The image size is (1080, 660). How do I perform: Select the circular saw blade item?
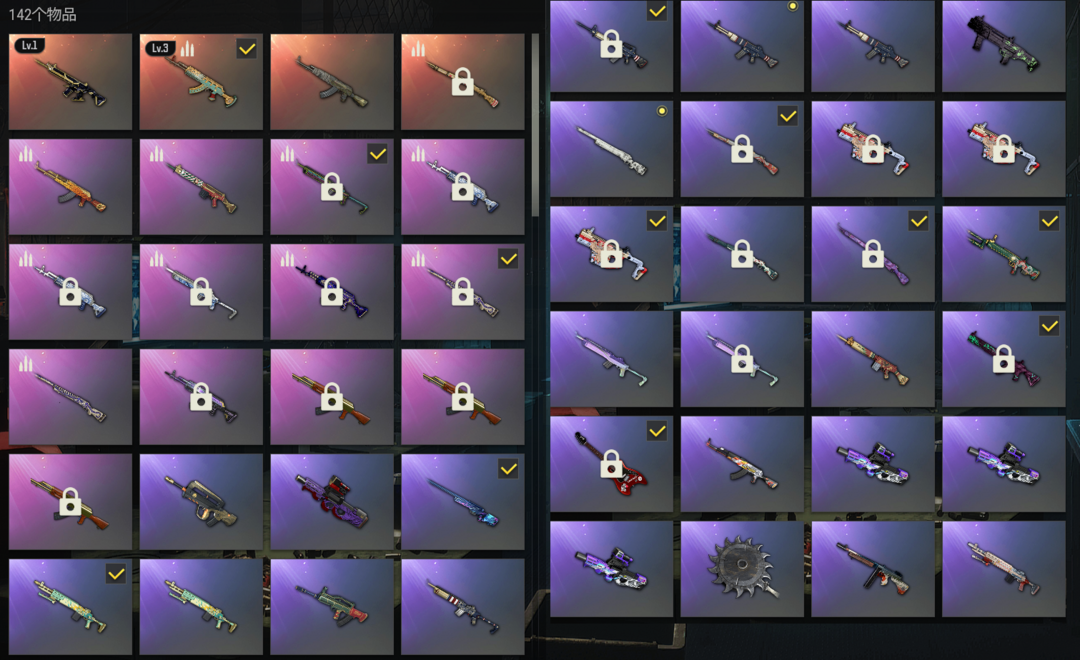(x=742, y=569)
